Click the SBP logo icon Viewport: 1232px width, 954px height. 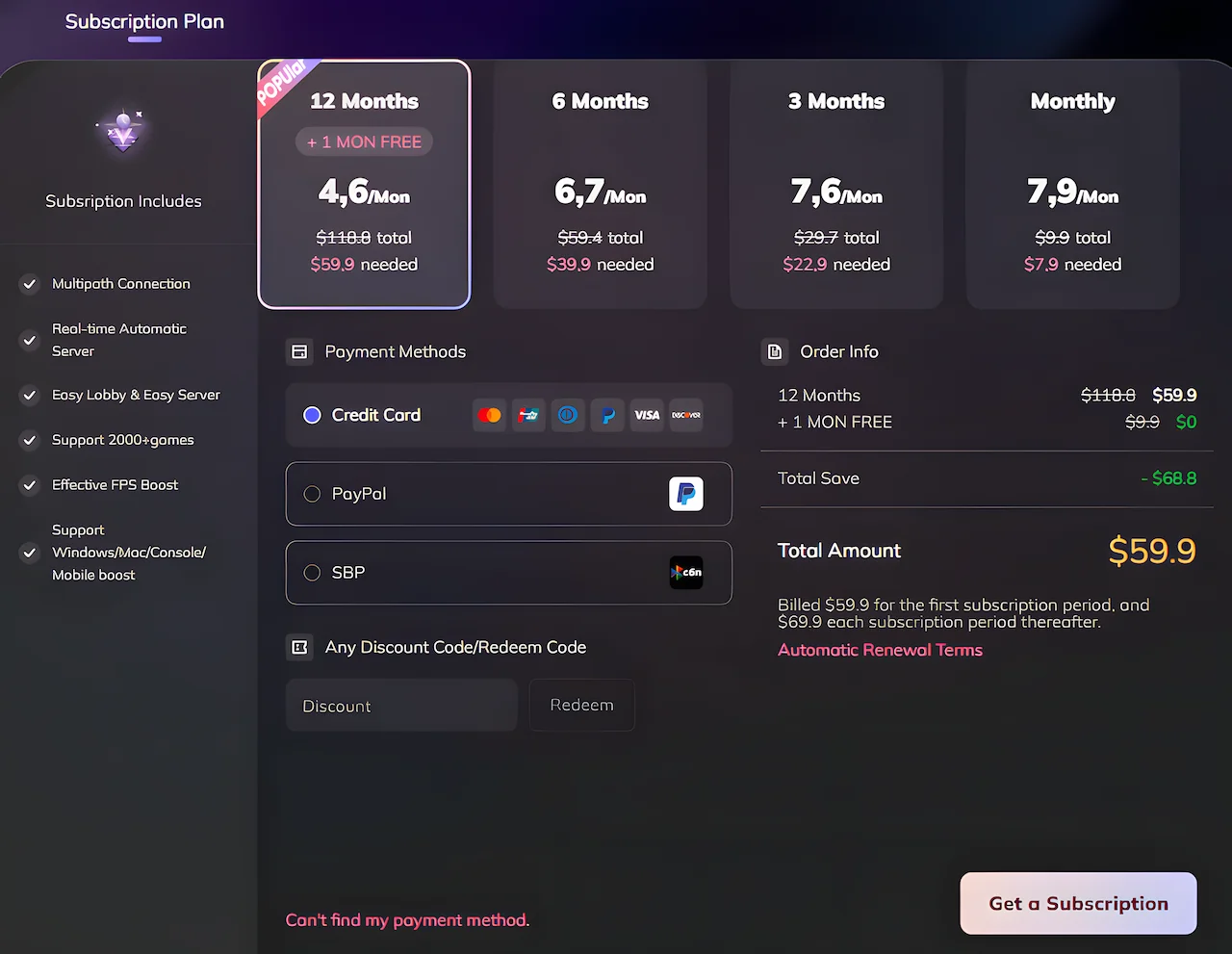pos(686,573)
